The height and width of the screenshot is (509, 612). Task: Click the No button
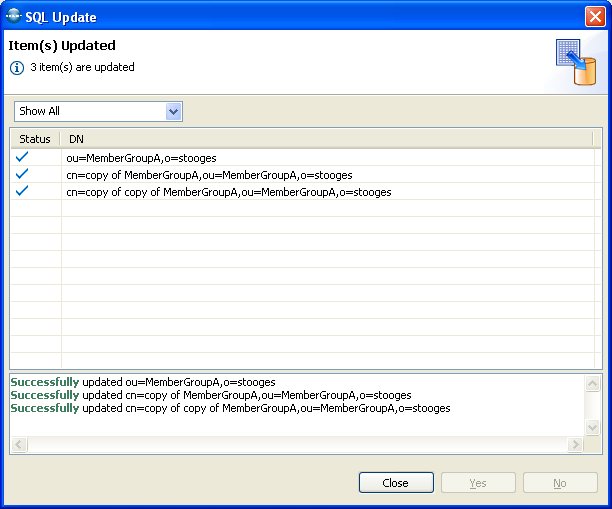pyautogui.click(x=560, y=483)
